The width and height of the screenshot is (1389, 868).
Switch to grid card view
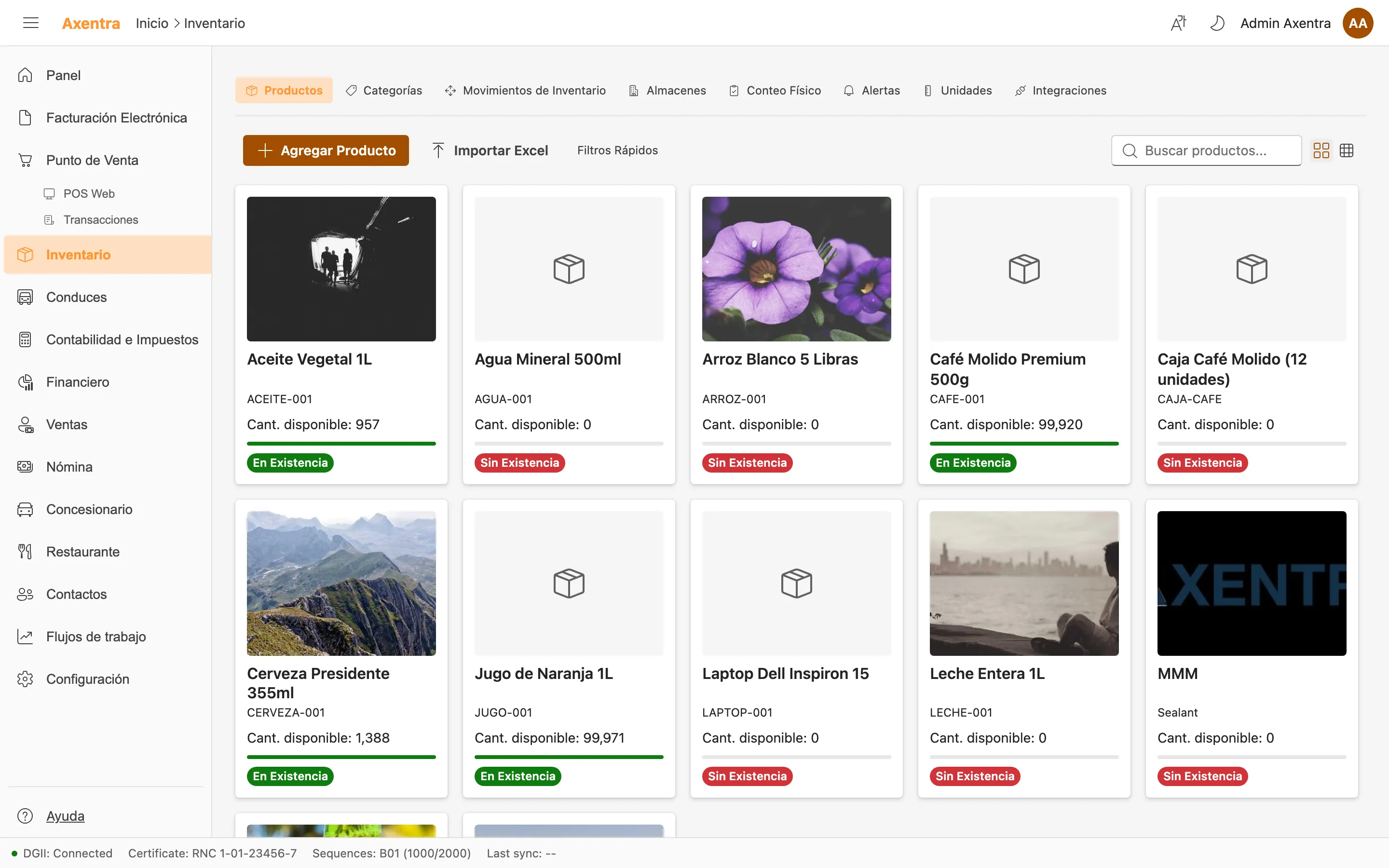click(x=1321, y=150)
